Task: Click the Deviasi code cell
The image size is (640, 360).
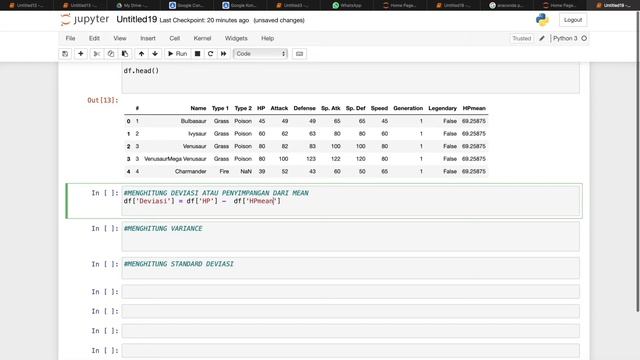Action: [350, 201]
